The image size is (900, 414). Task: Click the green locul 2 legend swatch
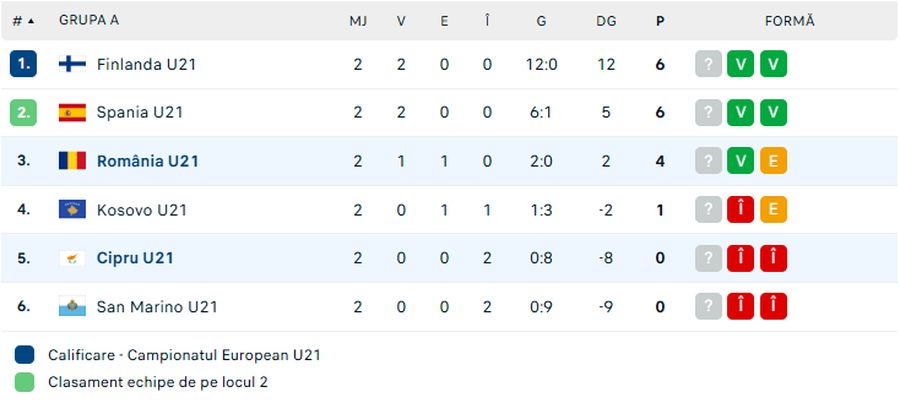pyautogui.click(x=25, y=381)
